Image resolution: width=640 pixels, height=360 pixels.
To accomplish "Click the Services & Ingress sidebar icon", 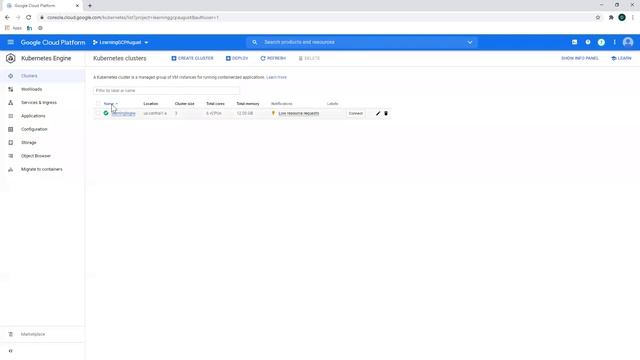I will (x=11, y=102).
